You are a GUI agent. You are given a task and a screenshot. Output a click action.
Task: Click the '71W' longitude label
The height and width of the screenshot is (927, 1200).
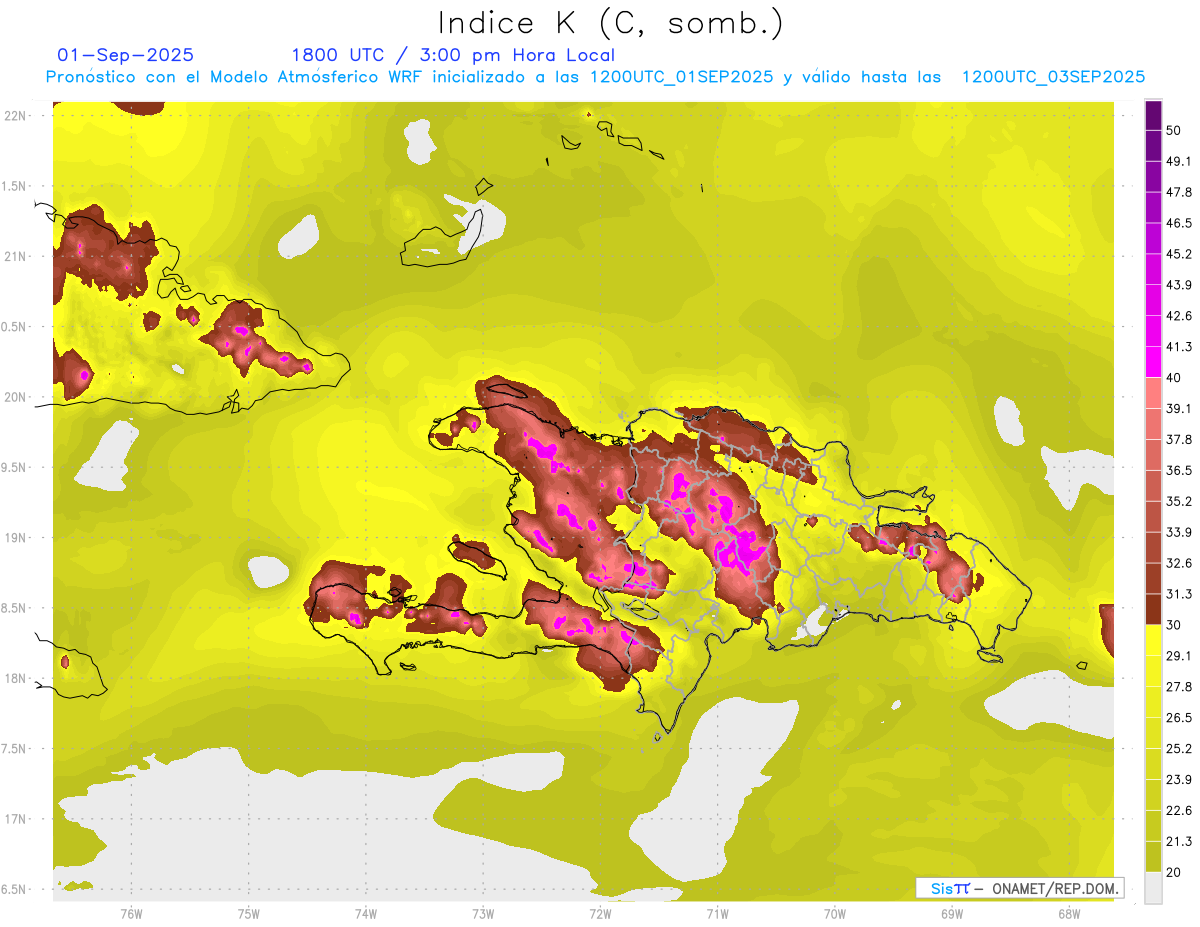coord(717,913)
